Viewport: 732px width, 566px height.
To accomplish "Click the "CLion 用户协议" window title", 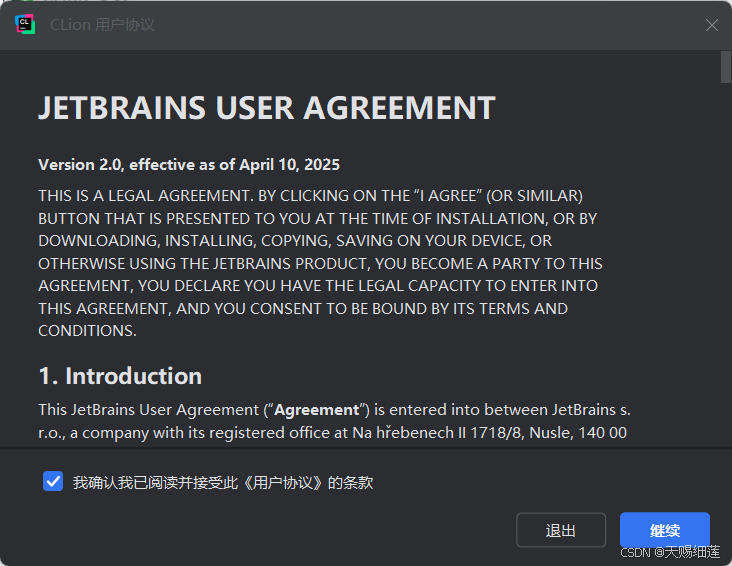I will 103,25.
